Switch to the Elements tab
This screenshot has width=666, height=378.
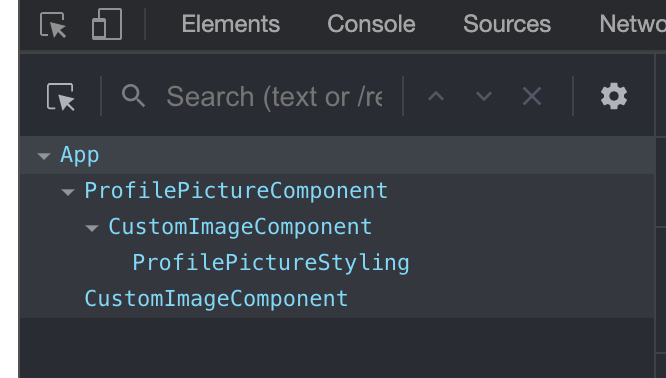(x=231, y=24)
